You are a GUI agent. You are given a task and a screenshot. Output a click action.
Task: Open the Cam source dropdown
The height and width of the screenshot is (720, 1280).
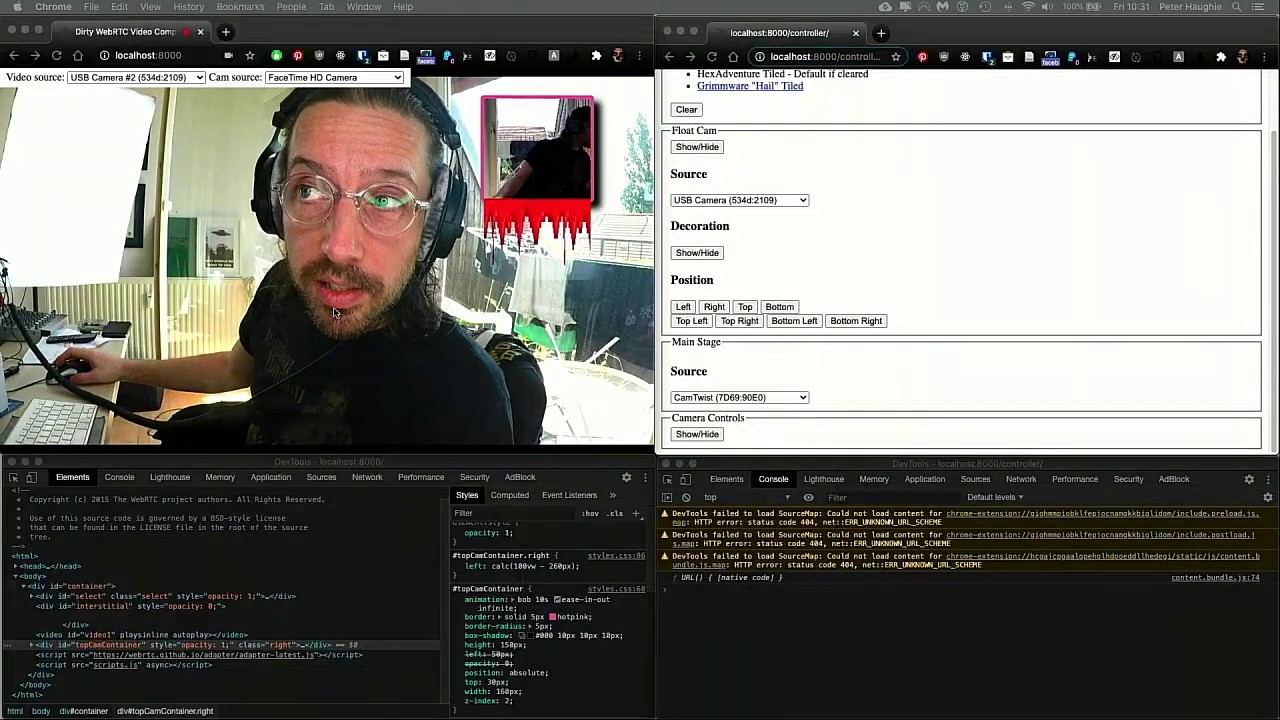[x=334, y=77]
